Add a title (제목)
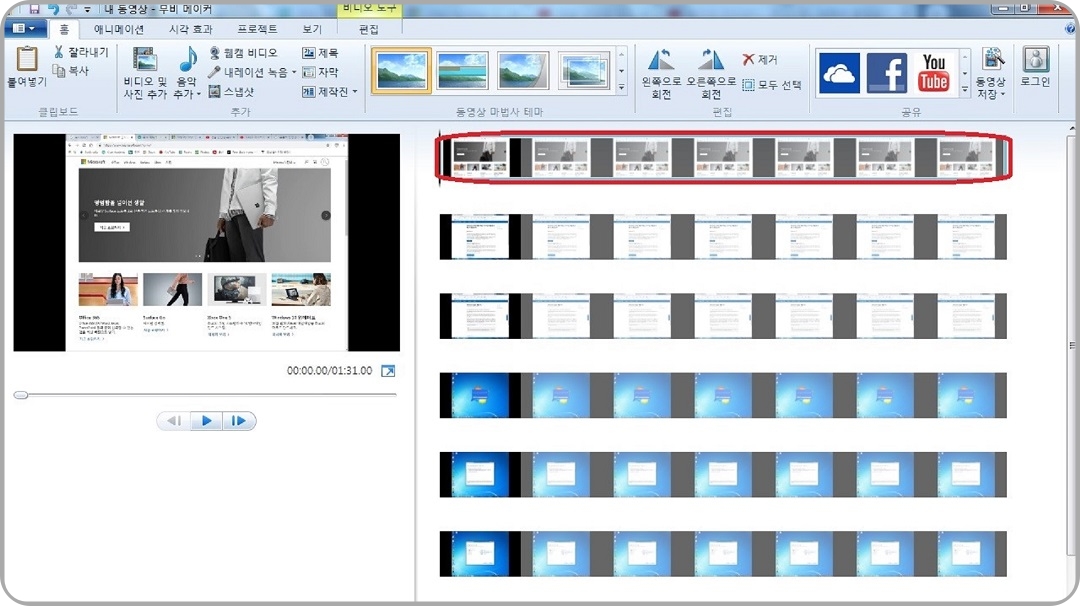The width and height of the screenshot is (1080, 606). pyautogui.click(x=320, y=52)
